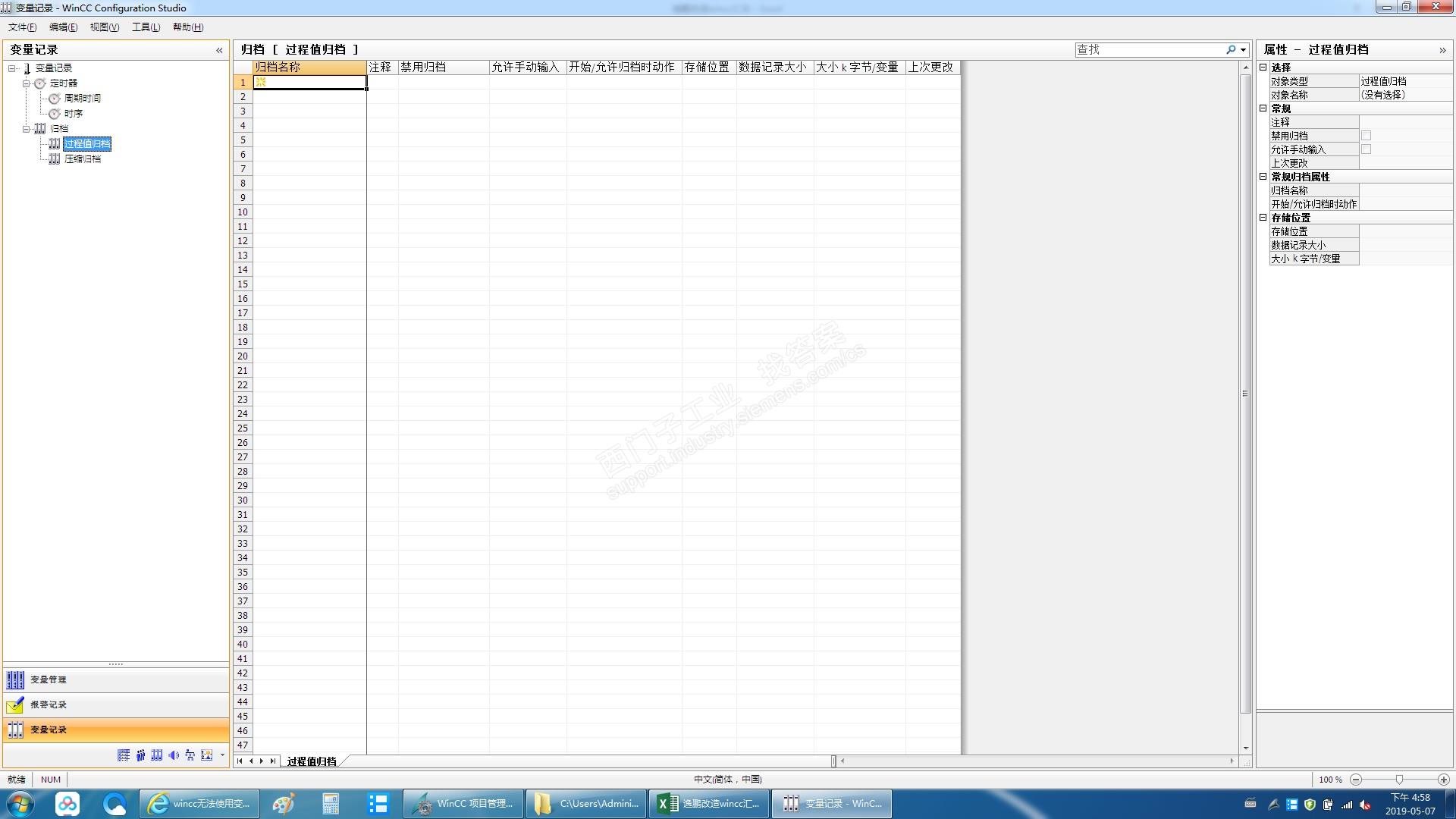
Task: Click the User Administrator people icon
Action: [x=140, y=755]
